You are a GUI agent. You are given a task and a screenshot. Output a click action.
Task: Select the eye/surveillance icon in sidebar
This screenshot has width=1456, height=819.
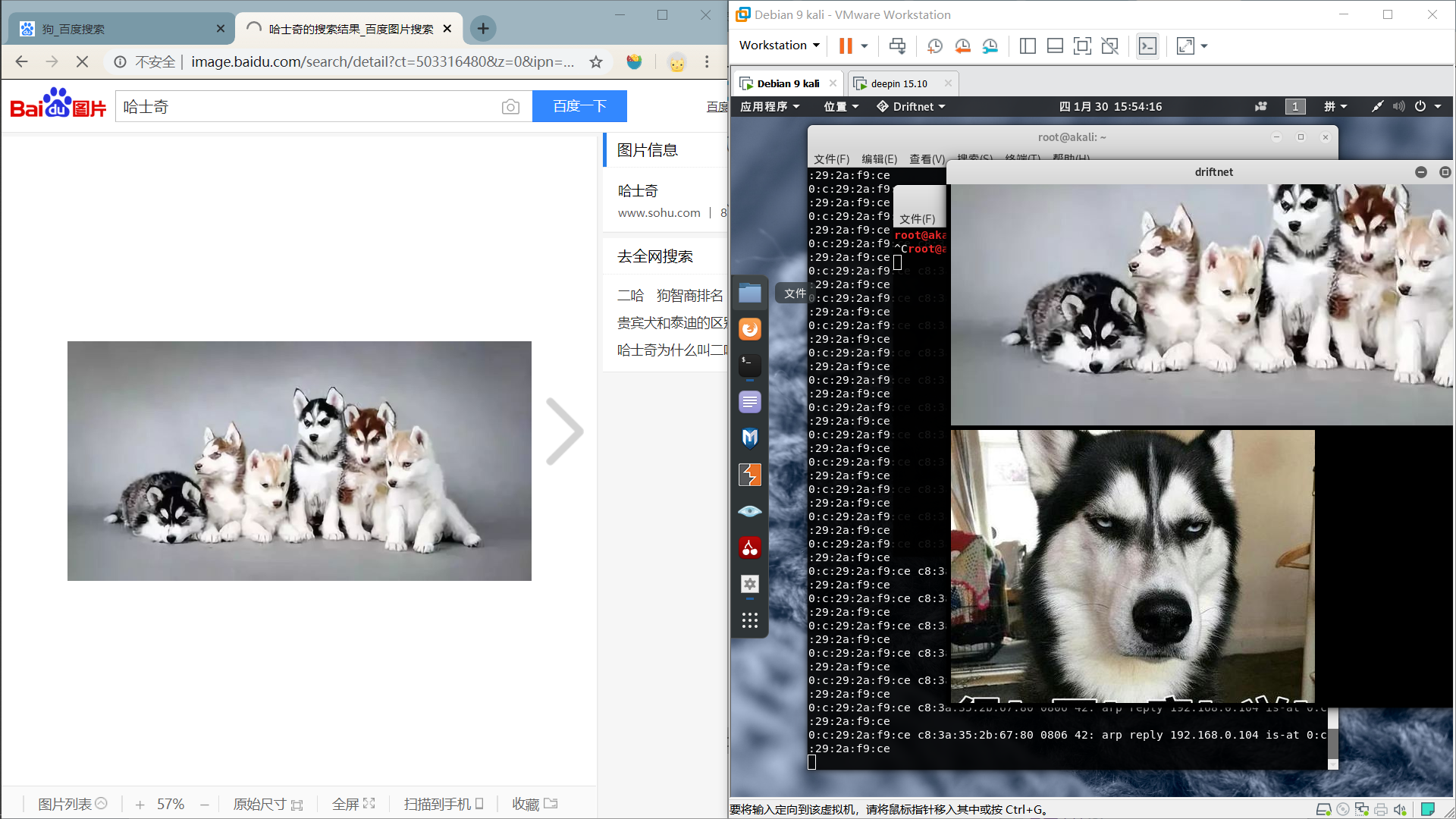tap(750, 511)
